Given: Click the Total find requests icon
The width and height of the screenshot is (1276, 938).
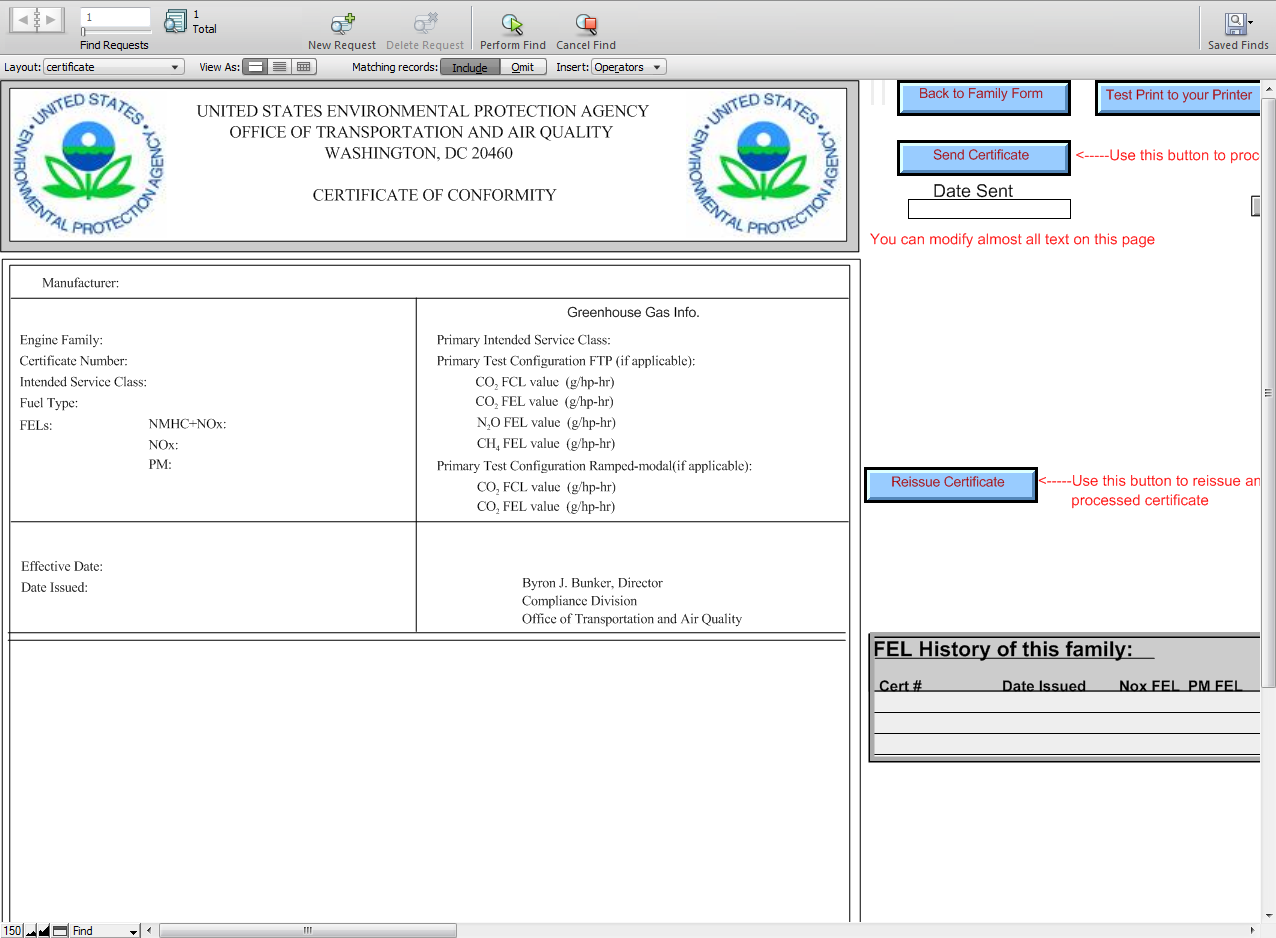Looking at the screenshot, I should (x=176, y=21).
